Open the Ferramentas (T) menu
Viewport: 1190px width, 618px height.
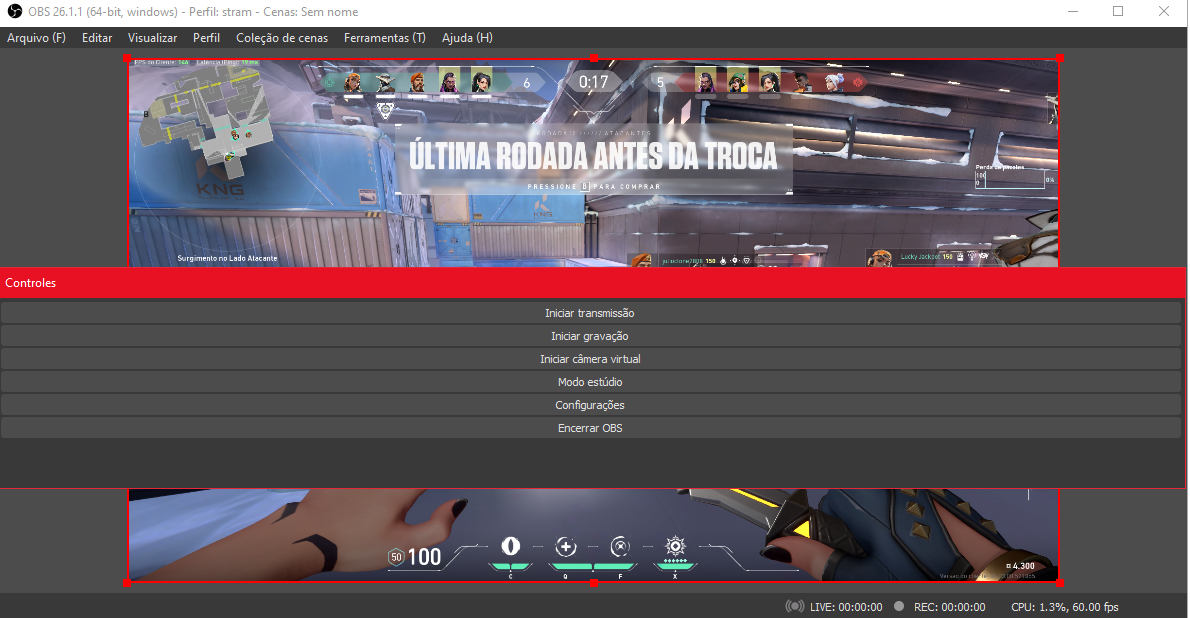385,38
